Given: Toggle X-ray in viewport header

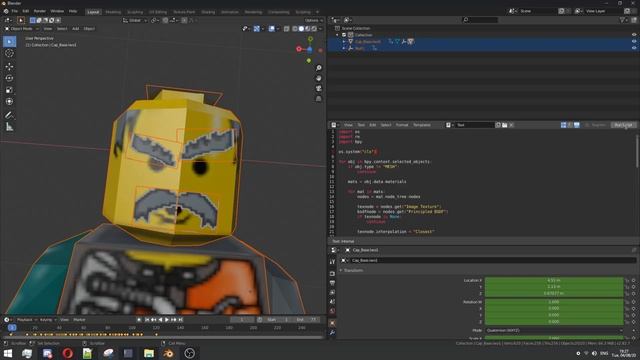Looking at the screenshot, I should [287, 29].
